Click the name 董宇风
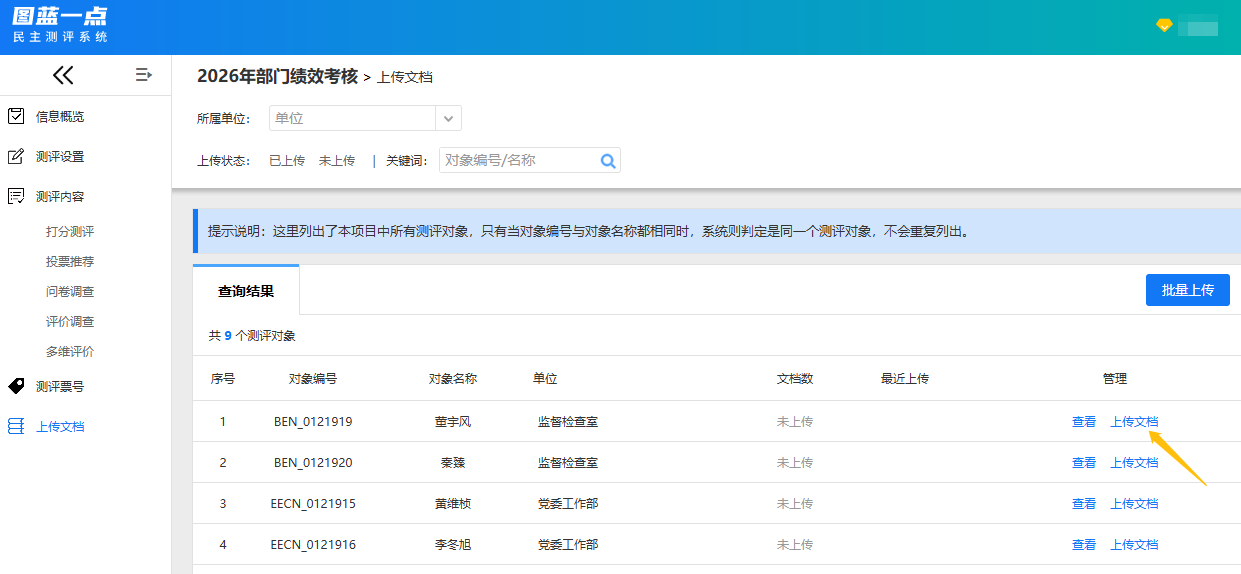 (x=453, y=421)
